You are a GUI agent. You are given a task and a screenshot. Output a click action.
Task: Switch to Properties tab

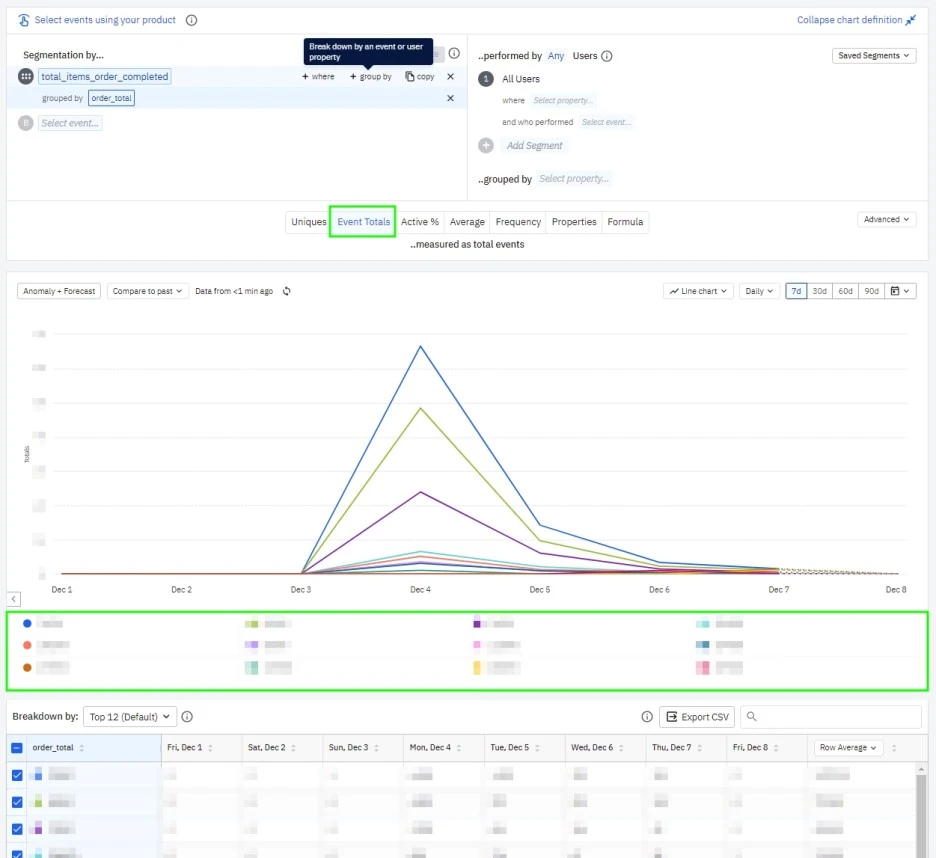click(x=574, y=222)
